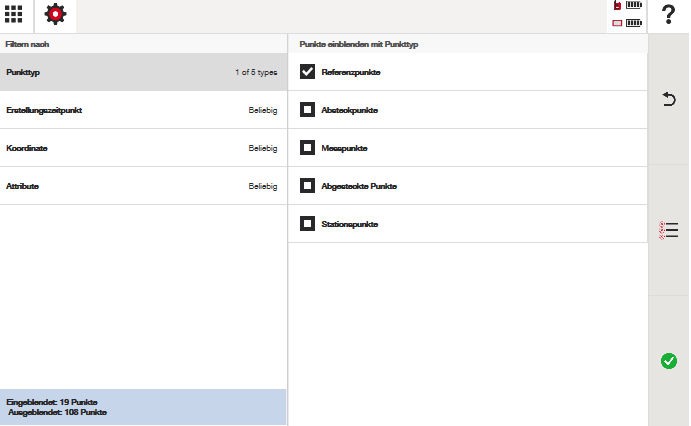
Task: Enable the Absteckpunkte checkbox
Action: [308, 110]
